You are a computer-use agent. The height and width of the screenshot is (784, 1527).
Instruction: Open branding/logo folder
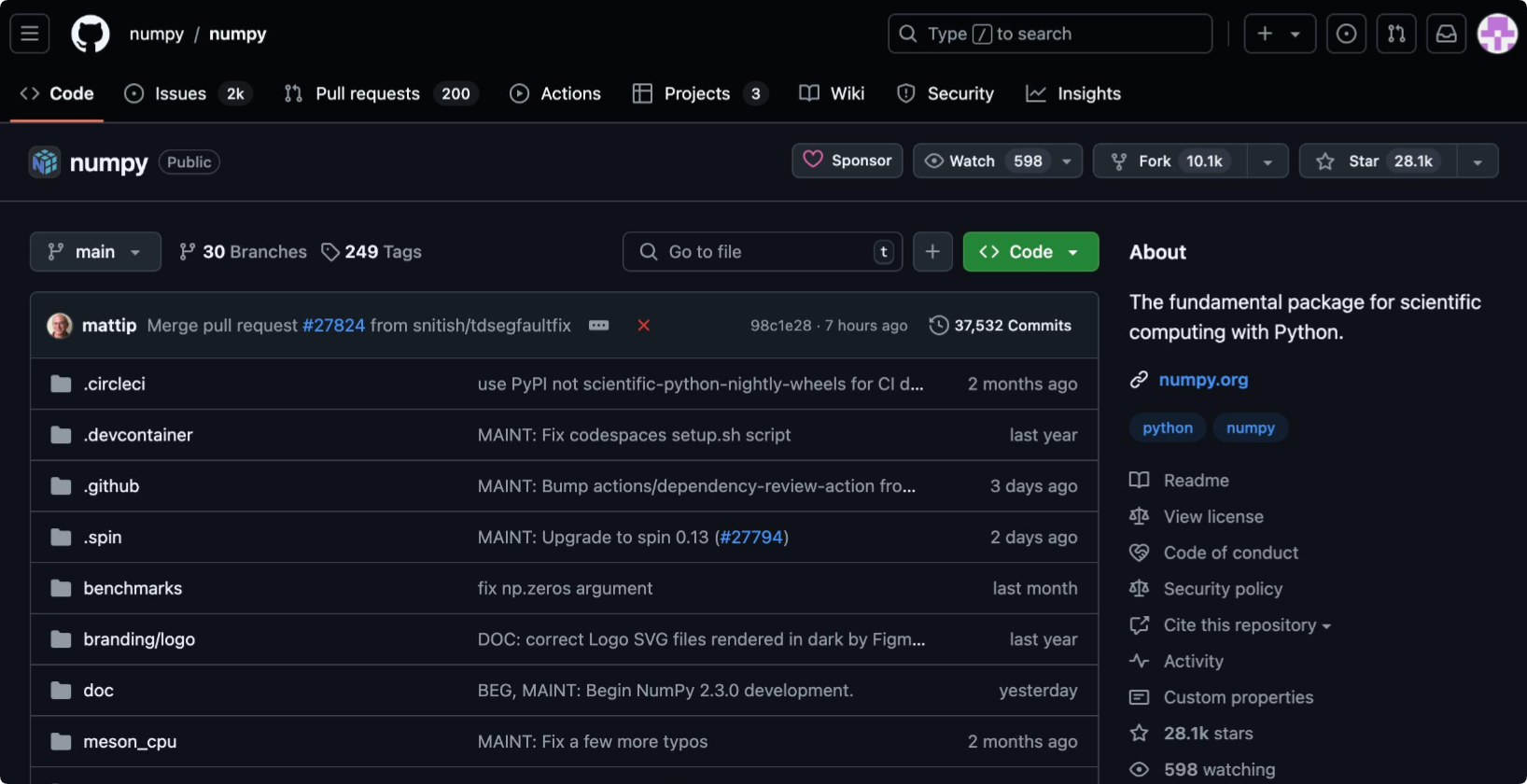(139, 639)
